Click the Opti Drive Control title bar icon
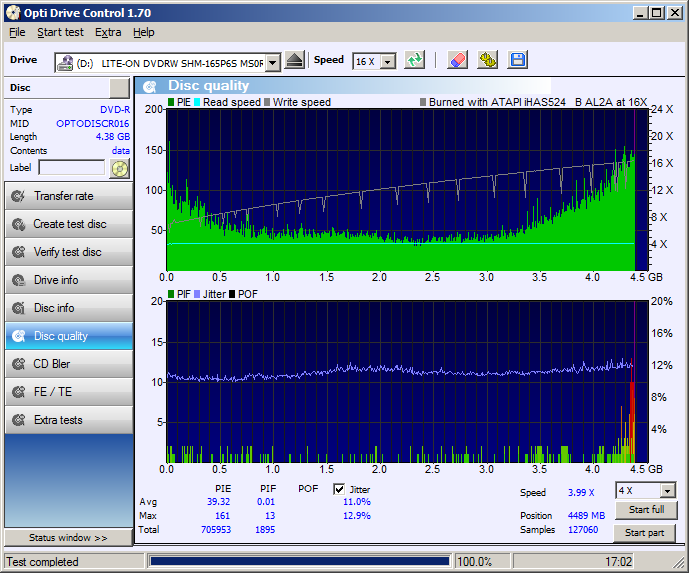Image resolution: width=689 pixels, height=573 pixels. coord(13,13)
